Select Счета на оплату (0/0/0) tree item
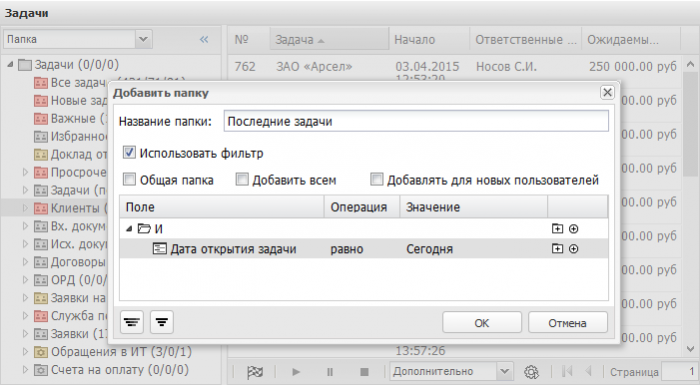The width and height of the screenshot is (700, 385). 120,370
